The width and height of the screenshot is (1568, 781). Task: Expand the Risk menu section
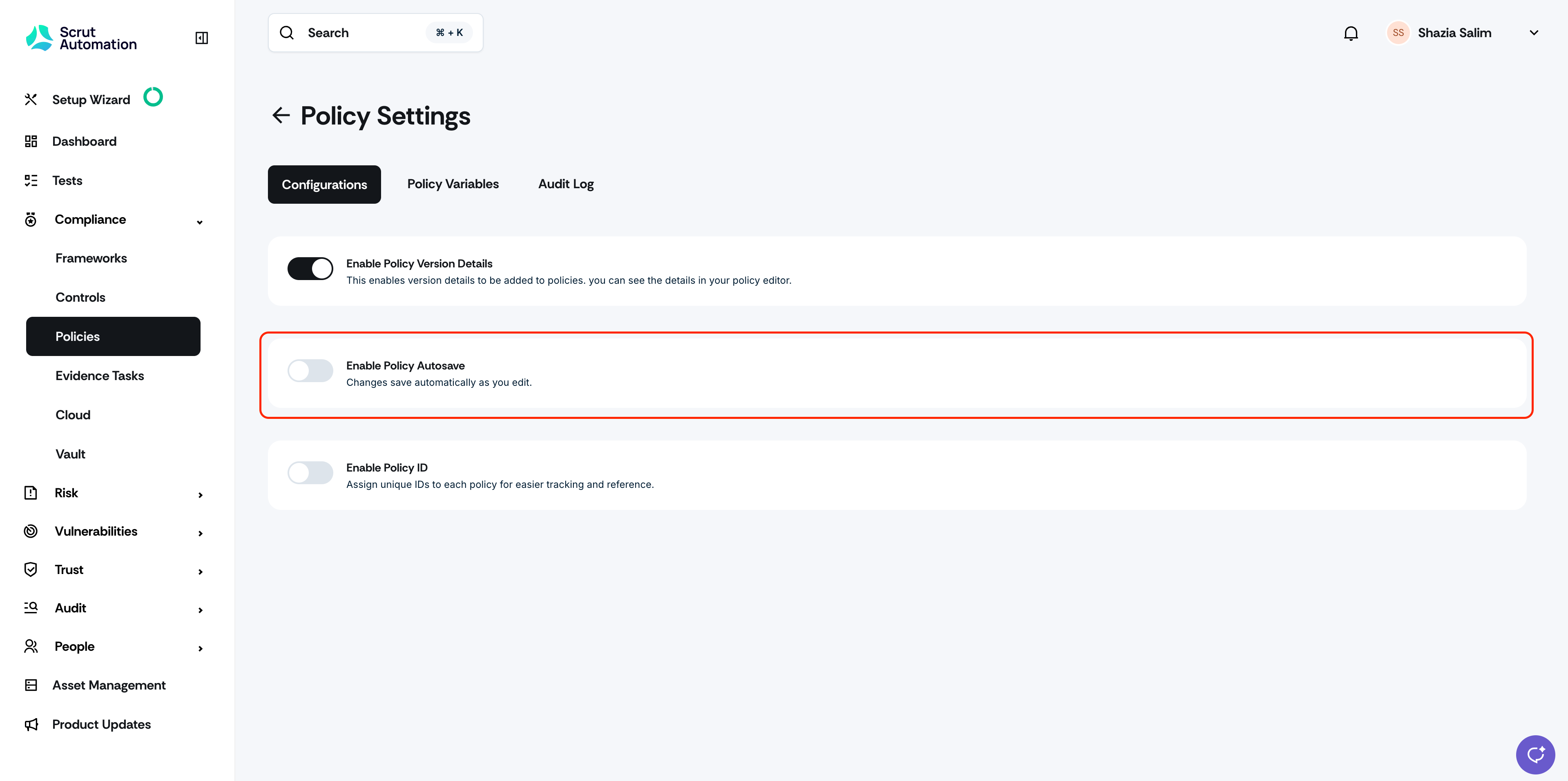coord(200,494)
